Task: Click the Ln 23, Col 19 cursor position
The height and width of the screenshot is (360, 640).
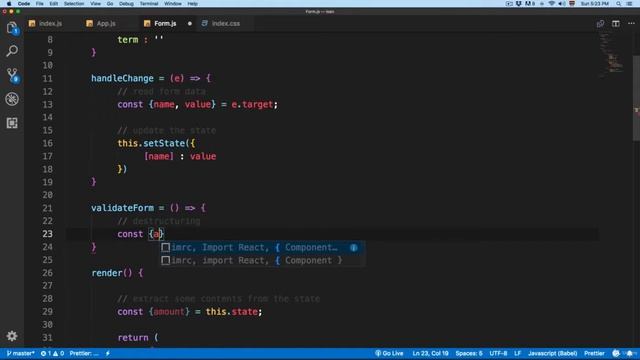Action: (x=430, y=353)
